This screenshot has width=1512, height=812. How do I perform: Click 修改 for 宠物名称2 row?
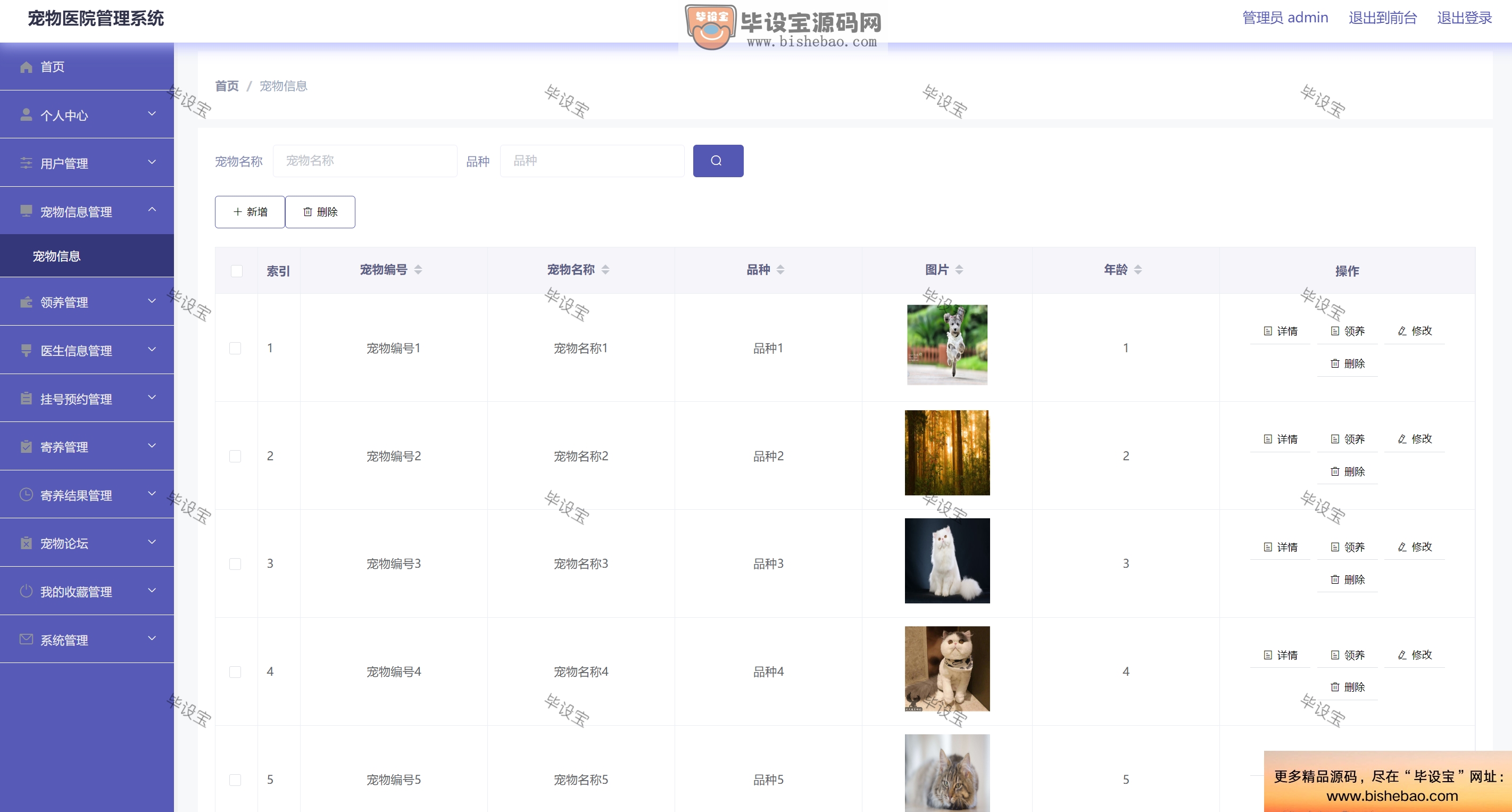1415,439
